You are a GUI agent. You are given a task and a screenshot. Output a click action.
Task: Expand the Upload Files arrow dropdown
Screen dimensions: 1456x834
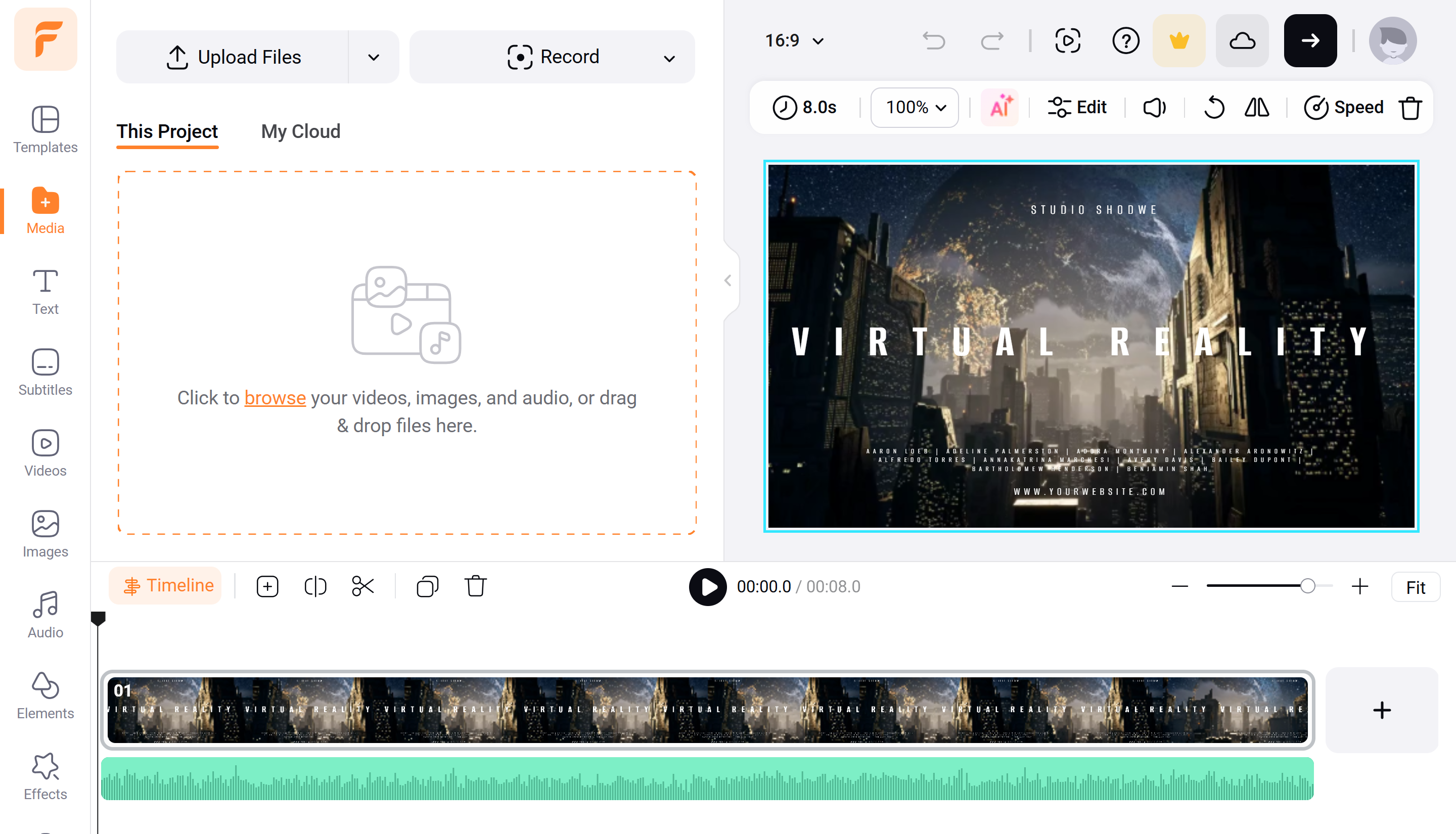coord(374,57)
